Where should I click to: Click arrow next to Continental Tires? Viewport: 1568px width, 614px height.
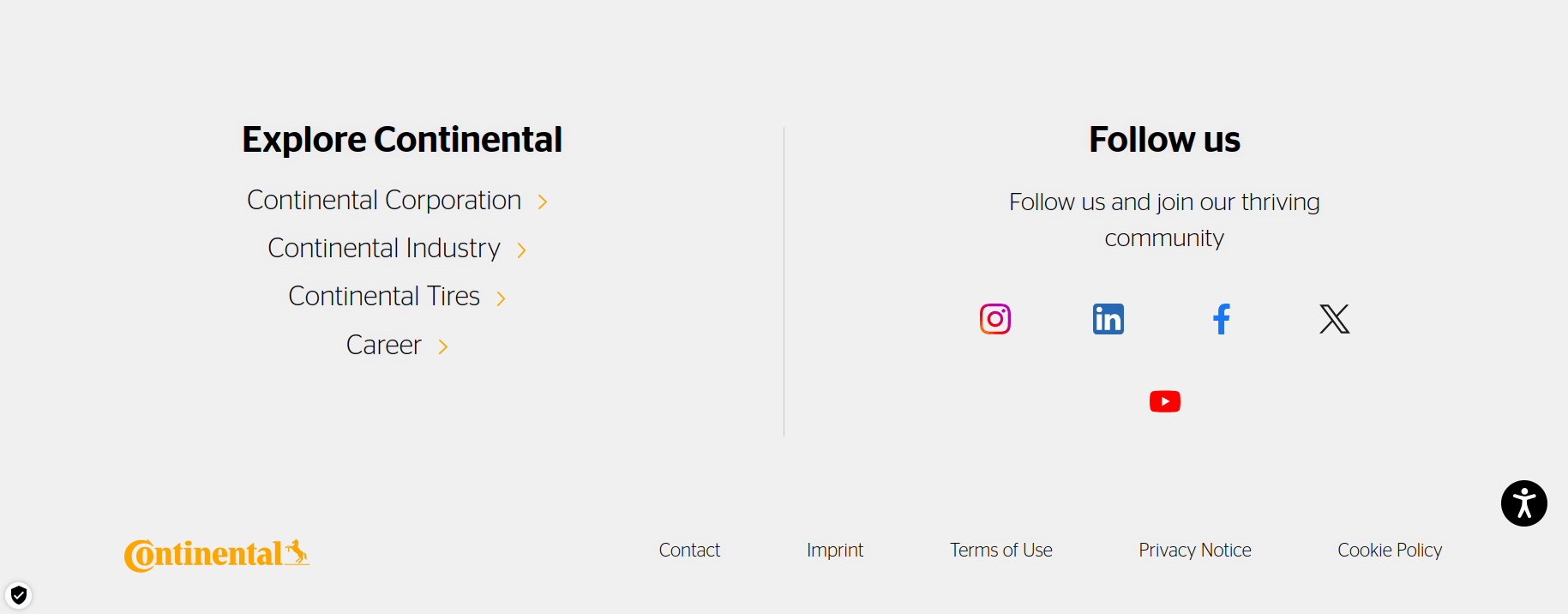point(501,298)
